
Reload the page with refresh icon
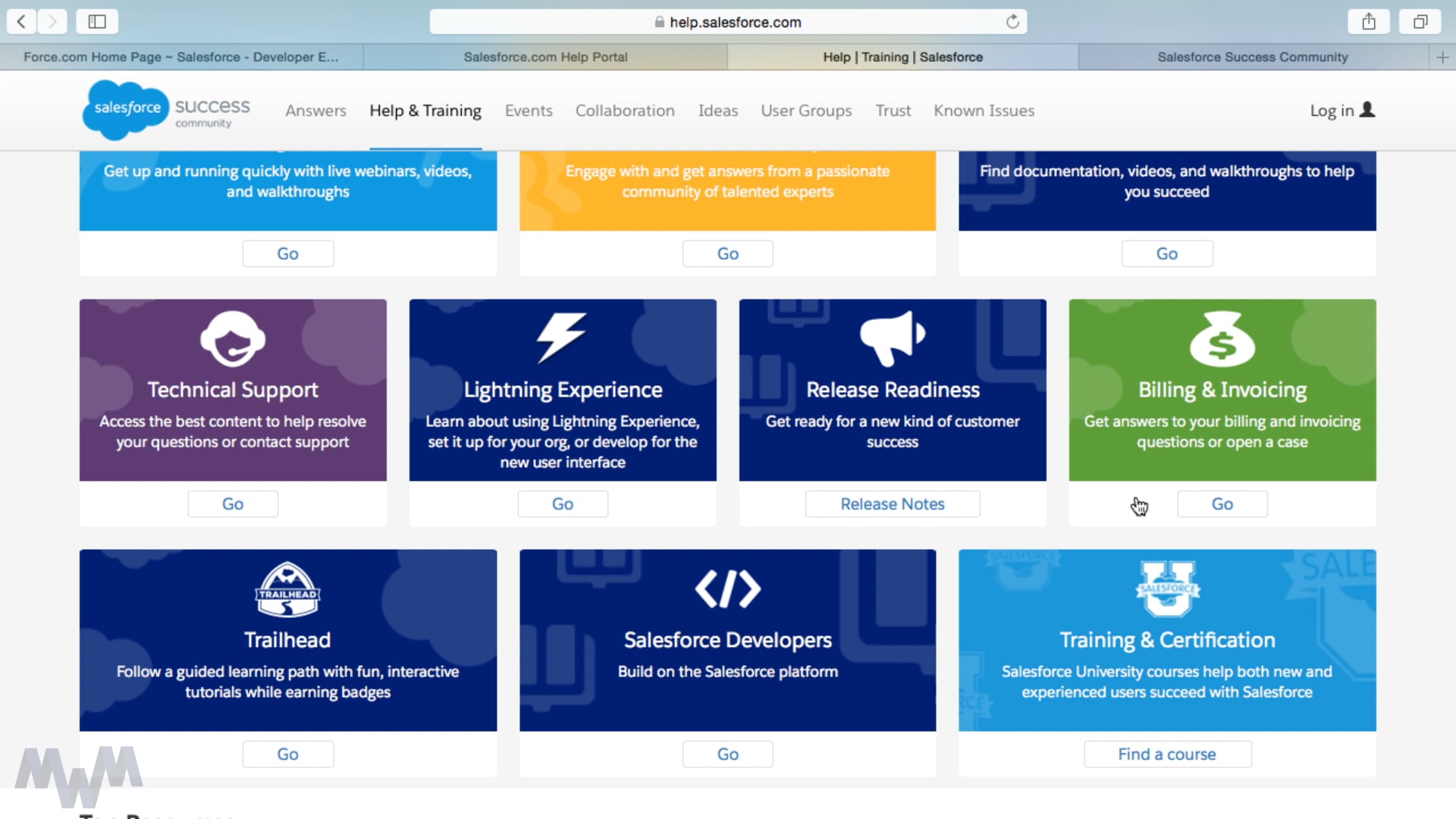point(1012,21)
